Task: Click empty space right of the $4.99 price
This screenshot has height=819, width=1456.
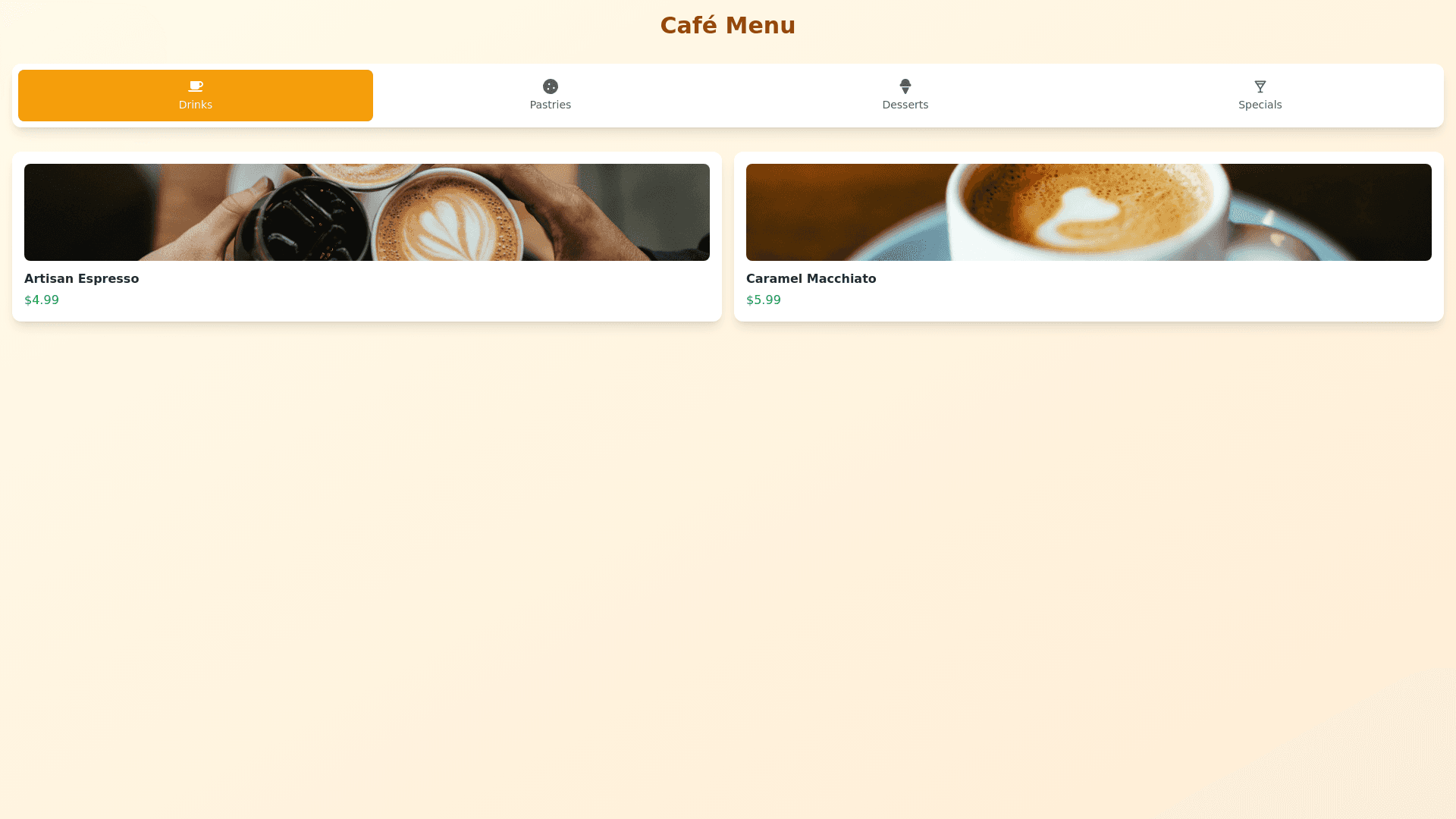Action: click(x=379, y=300)
